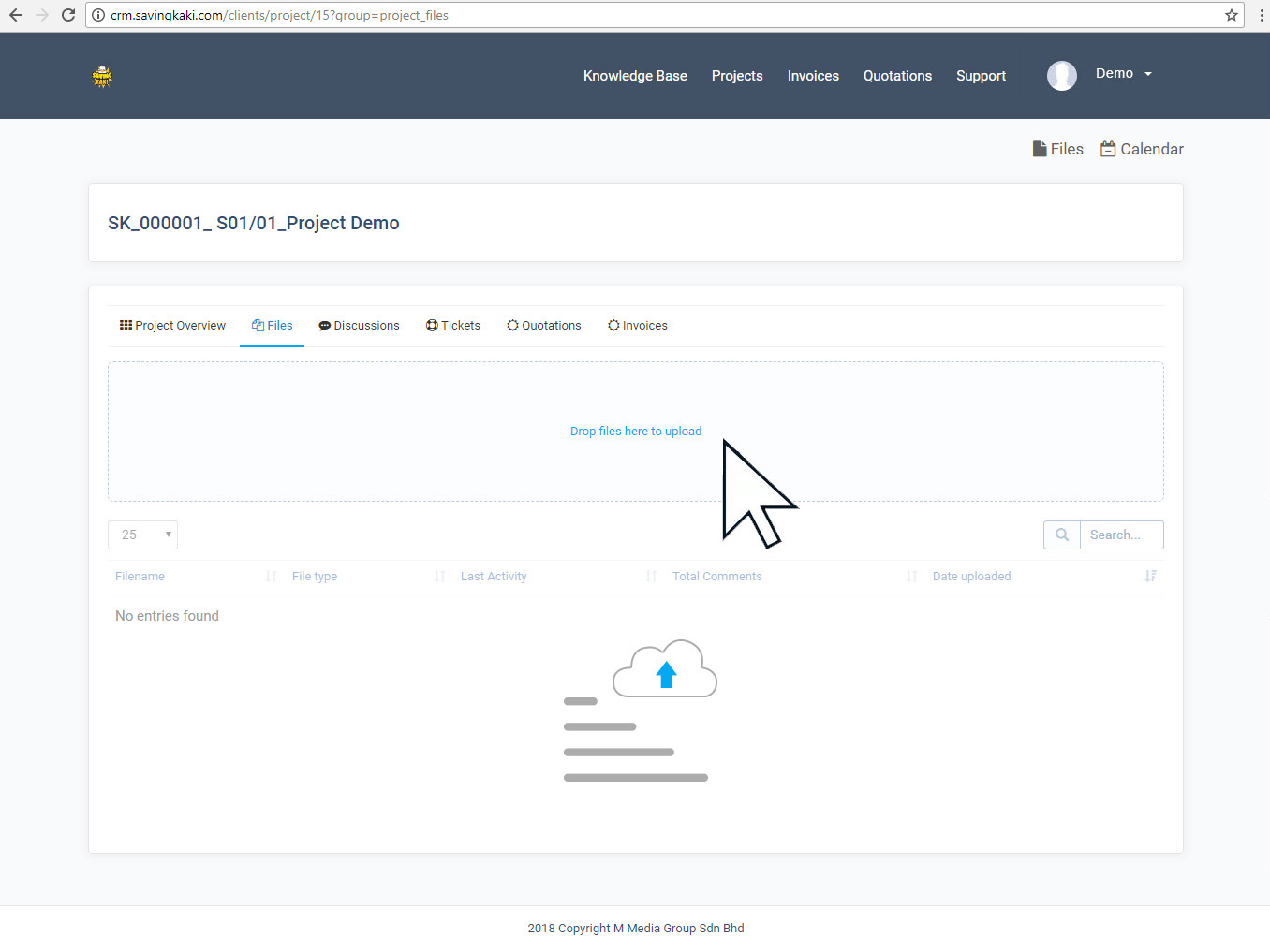The image size is (1270, 952).
Task: Go to Project Overview tab
Action: (172, 326)
